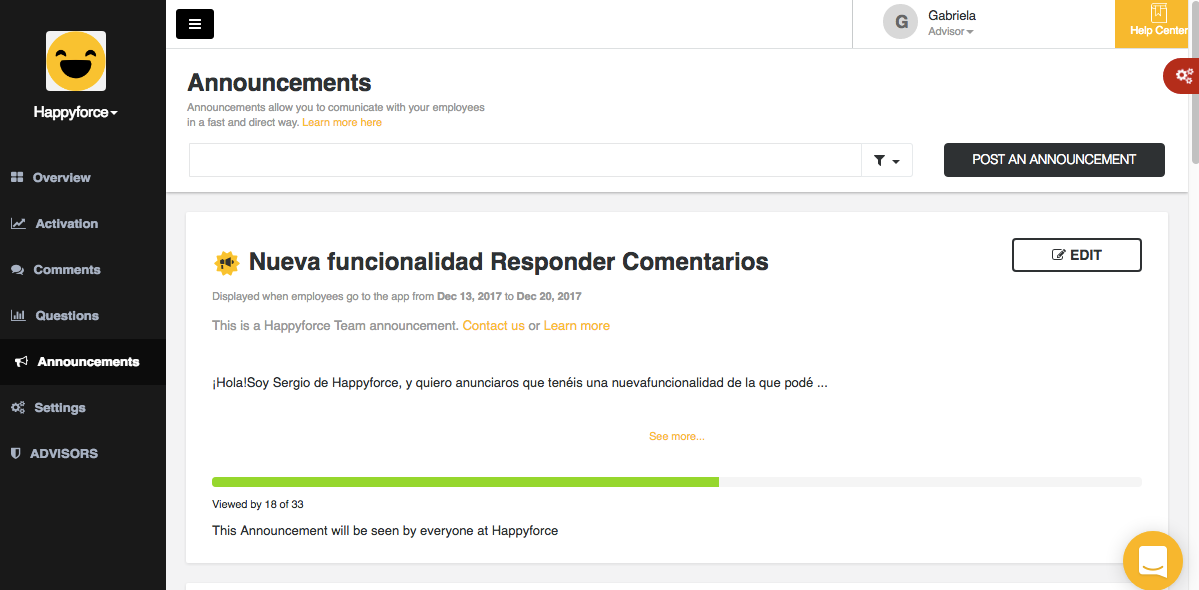
Task: Click the red gears icon on the right
Action: click(1184, 75)
